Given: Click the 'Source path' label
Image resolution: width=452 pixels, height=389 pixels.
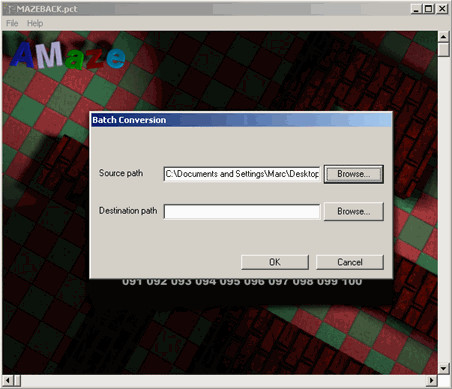Looking at the screenshot, I should click(121, 173).
